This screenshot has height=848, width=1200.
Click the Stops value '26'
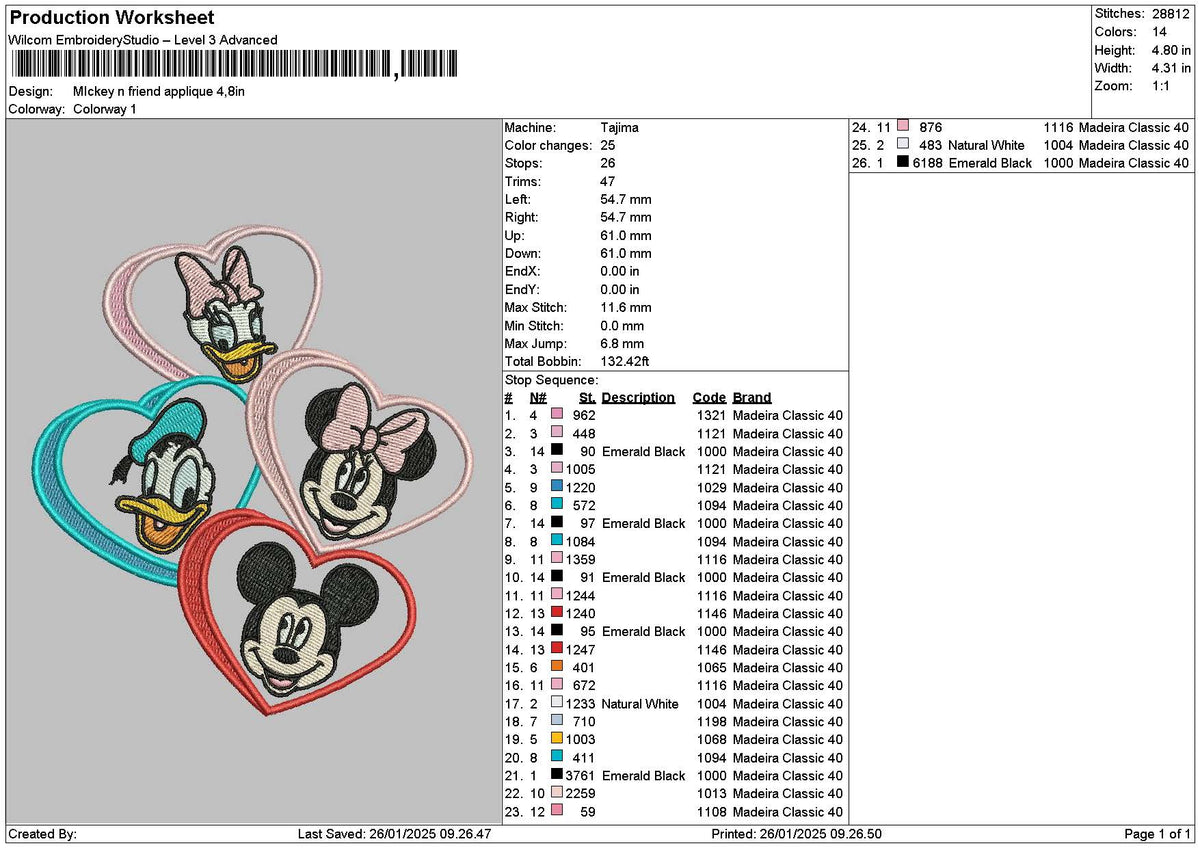tap(608, 163)
